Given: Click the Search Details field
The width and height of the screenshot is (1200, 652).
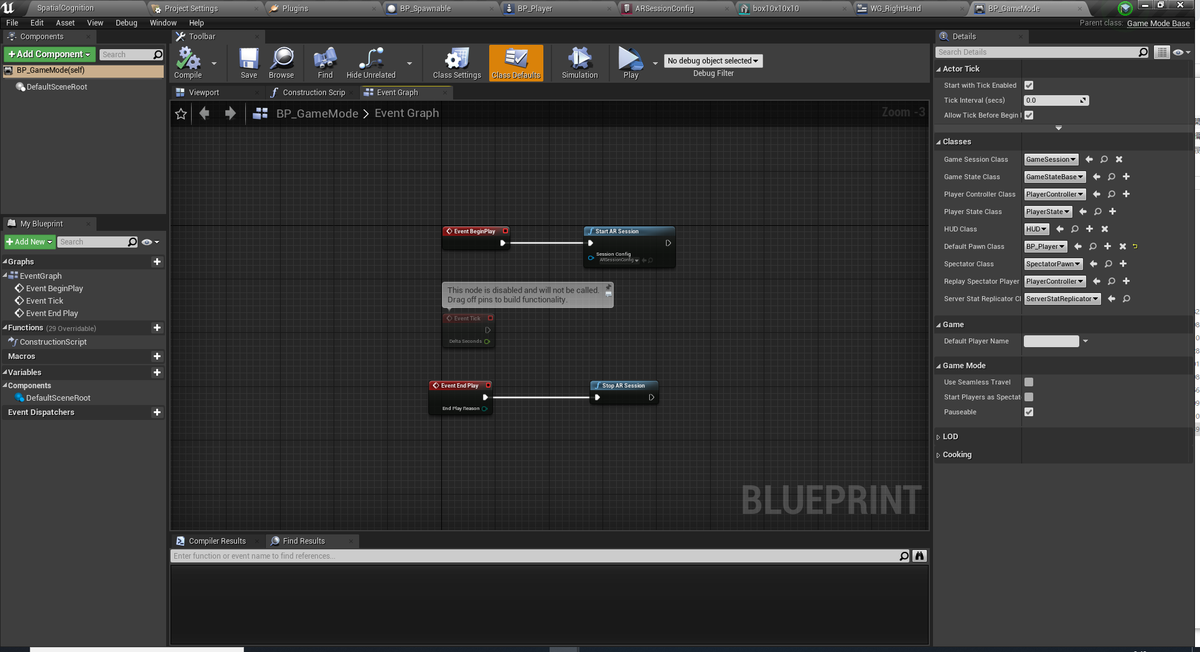Looking at the screenshot, I should pos(1042,52).
